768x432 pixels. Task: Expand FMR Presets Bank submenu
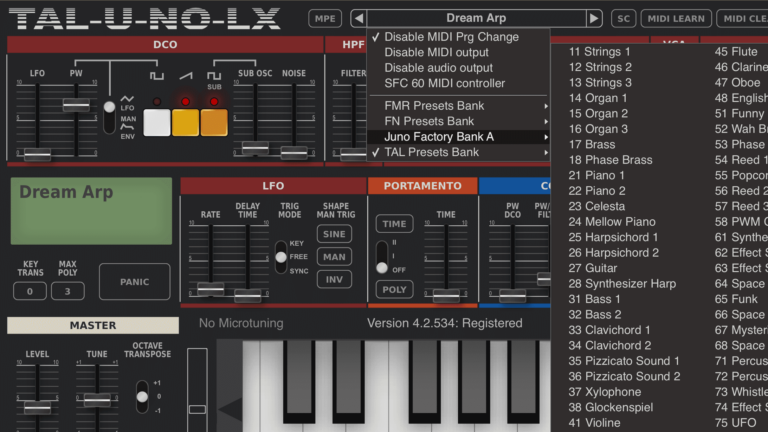[458, 106]
